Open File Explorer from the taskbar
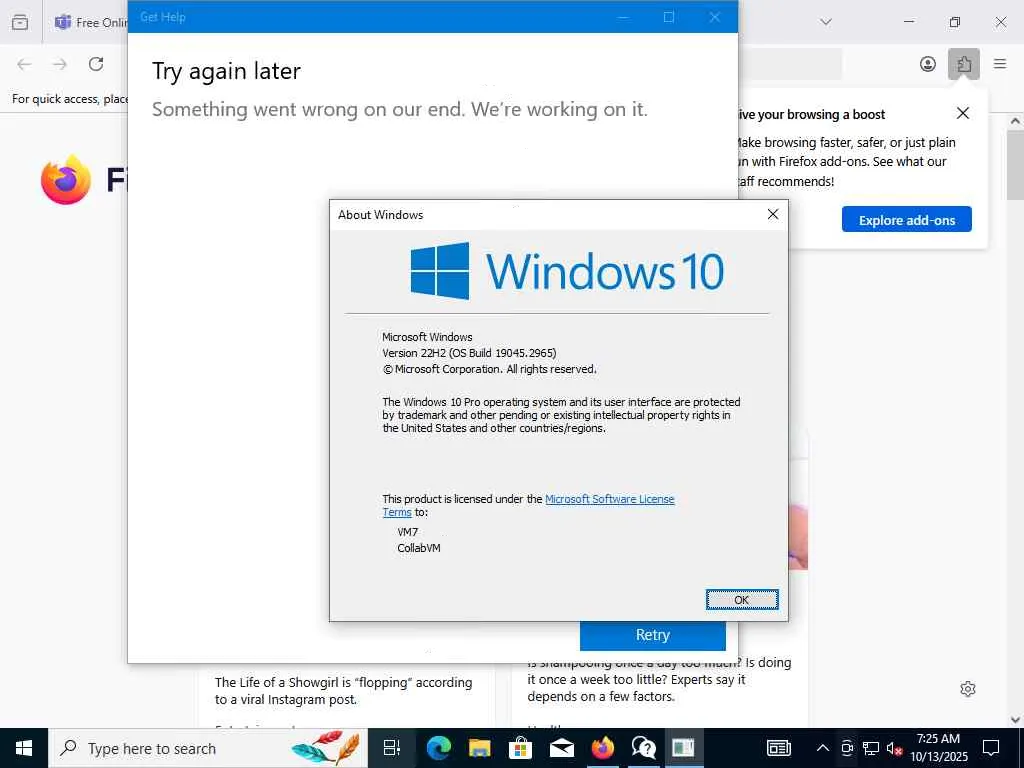 point(479,748)
